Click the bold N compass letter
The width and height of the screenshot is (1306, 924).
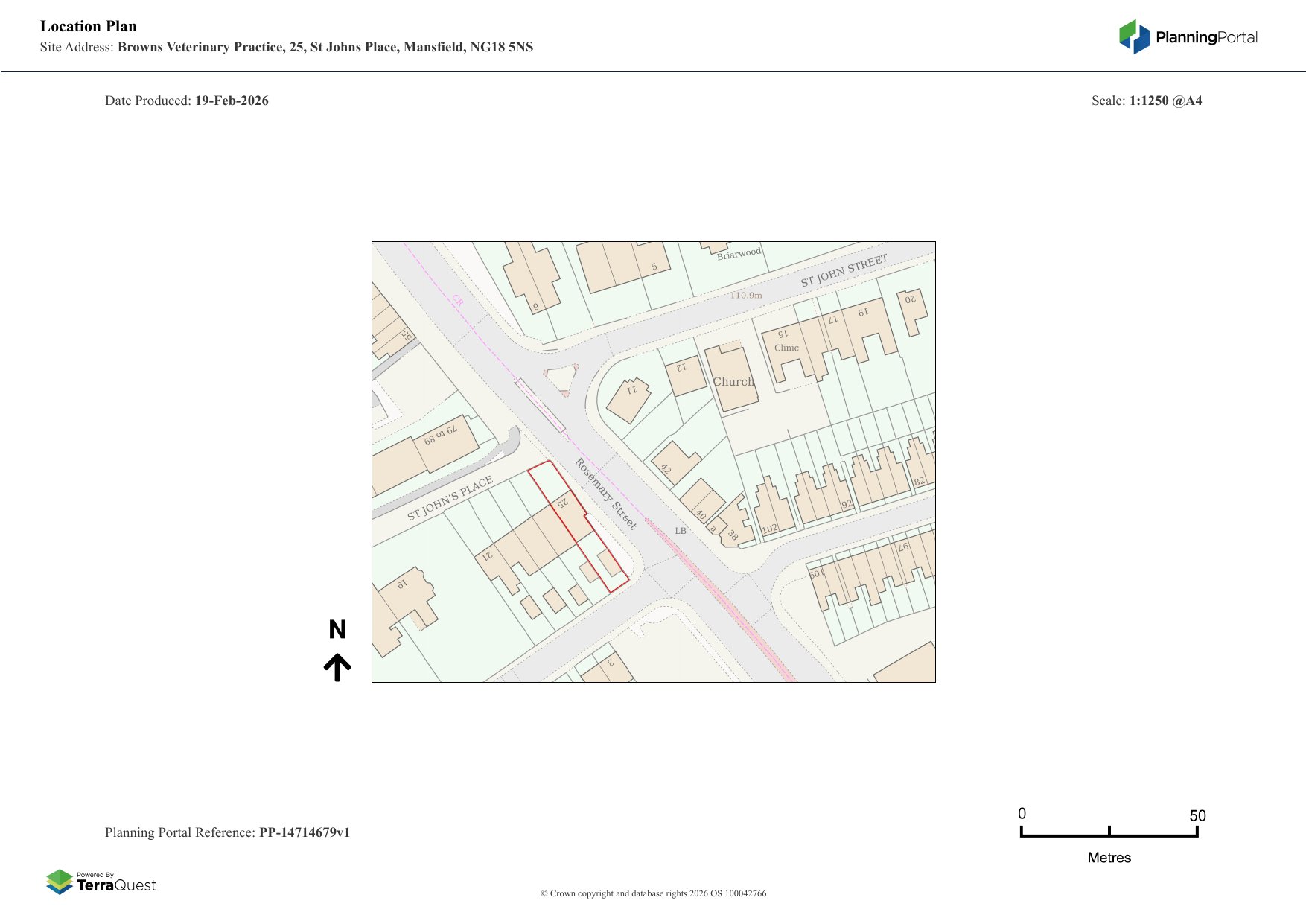tap(337, 630)
